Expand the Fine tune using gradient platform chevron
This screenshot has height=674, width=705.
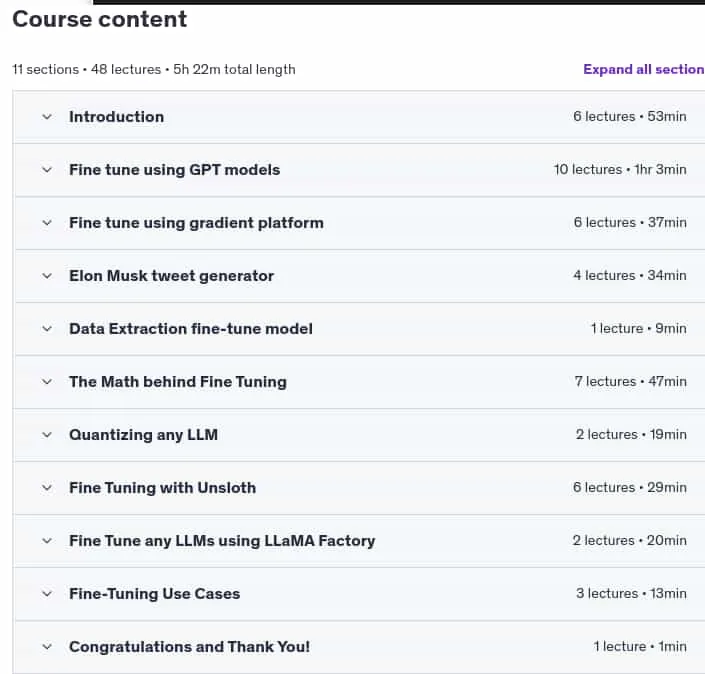[x=47, y=223]
